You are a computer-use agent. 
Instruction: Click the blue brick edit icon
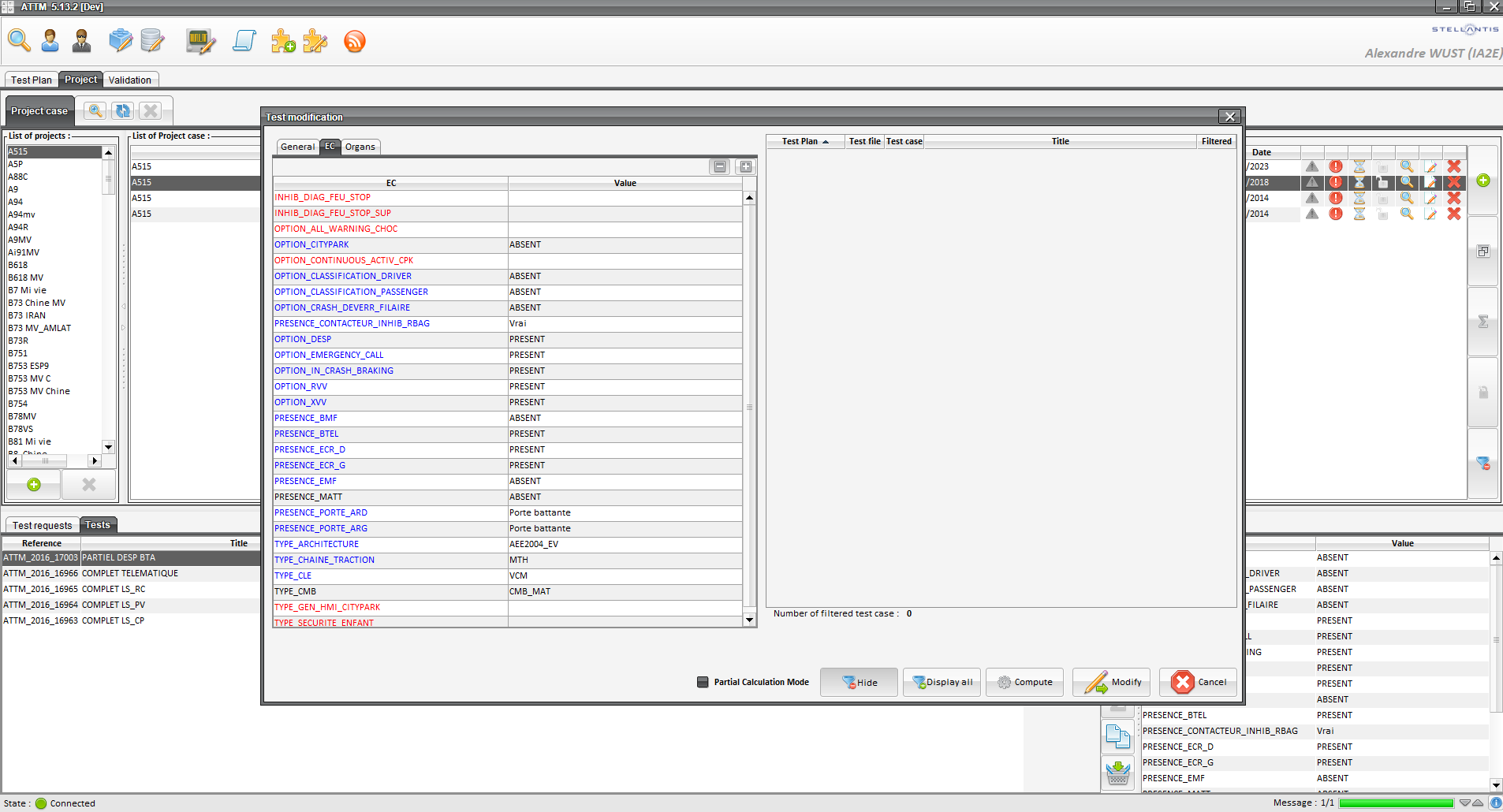click(121, 41)
